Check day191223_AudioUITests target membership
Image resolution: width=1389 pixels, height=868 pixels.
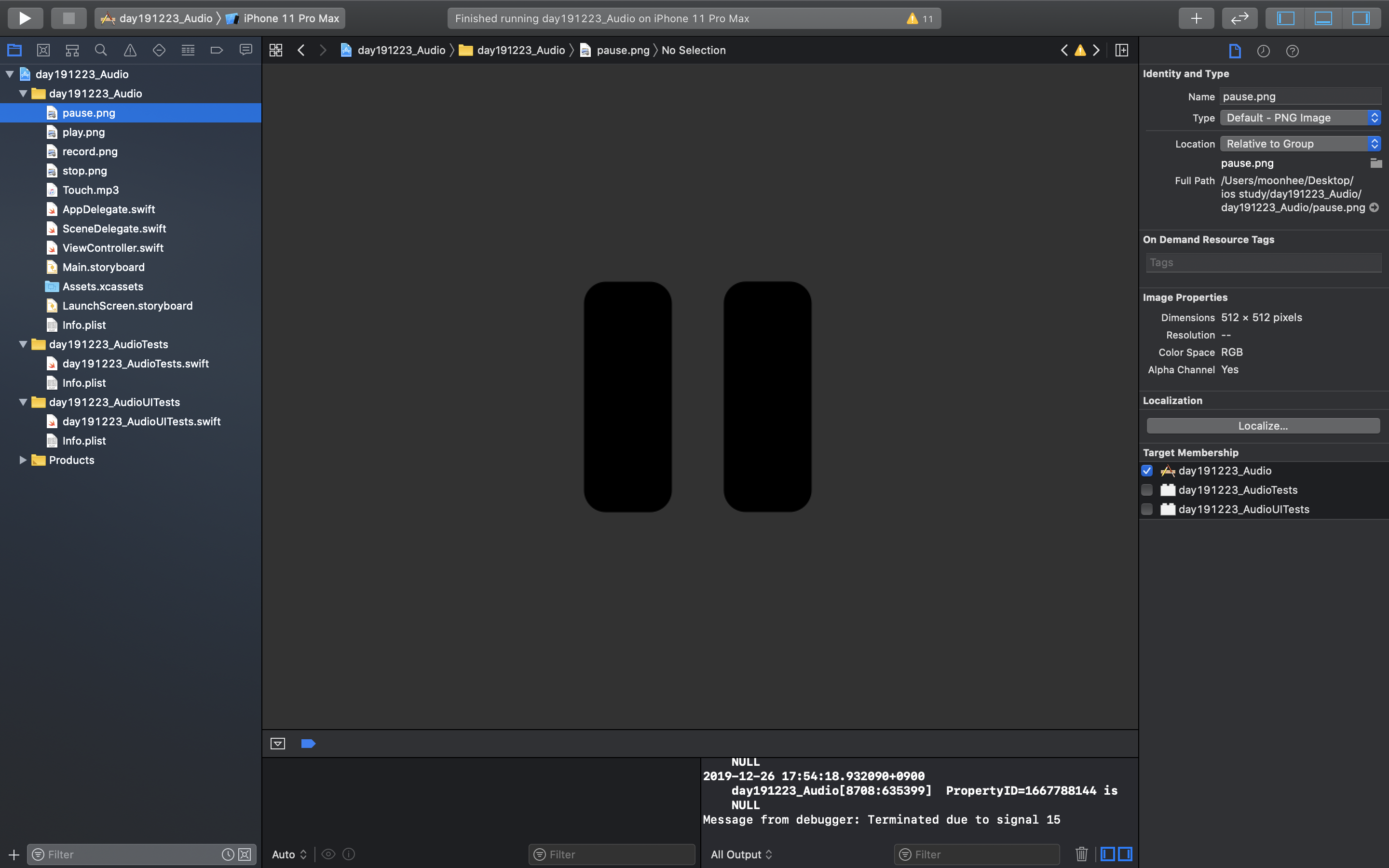[x=1147, y=509]
